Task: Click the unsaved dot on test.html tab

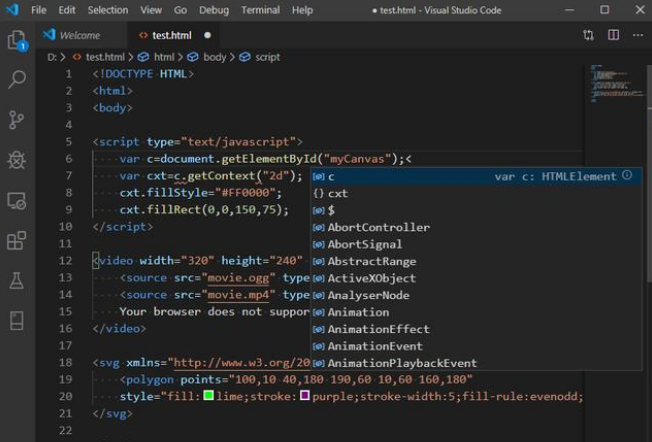Action: pyautogui.click(x=207, y=35)
